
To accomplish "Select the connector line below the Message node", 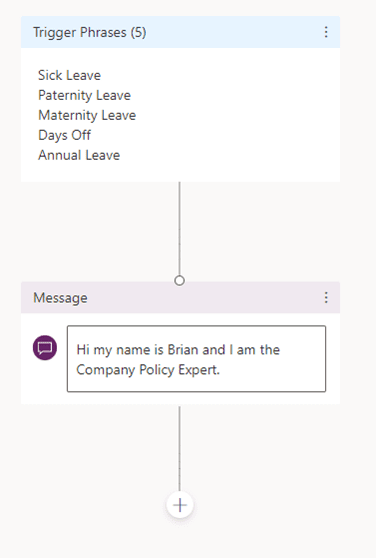I will [180, 448].
